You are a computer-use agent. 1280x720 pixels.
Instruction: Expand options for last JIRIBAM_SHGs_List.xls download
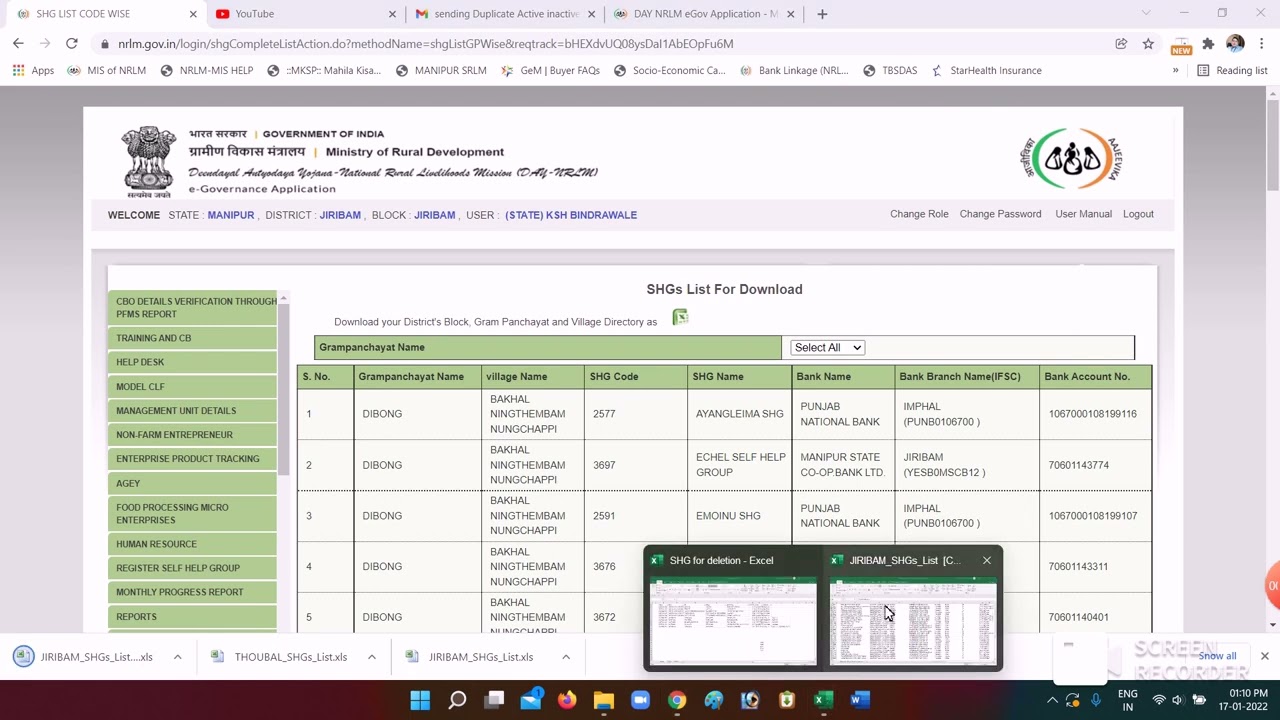(565, 657)
